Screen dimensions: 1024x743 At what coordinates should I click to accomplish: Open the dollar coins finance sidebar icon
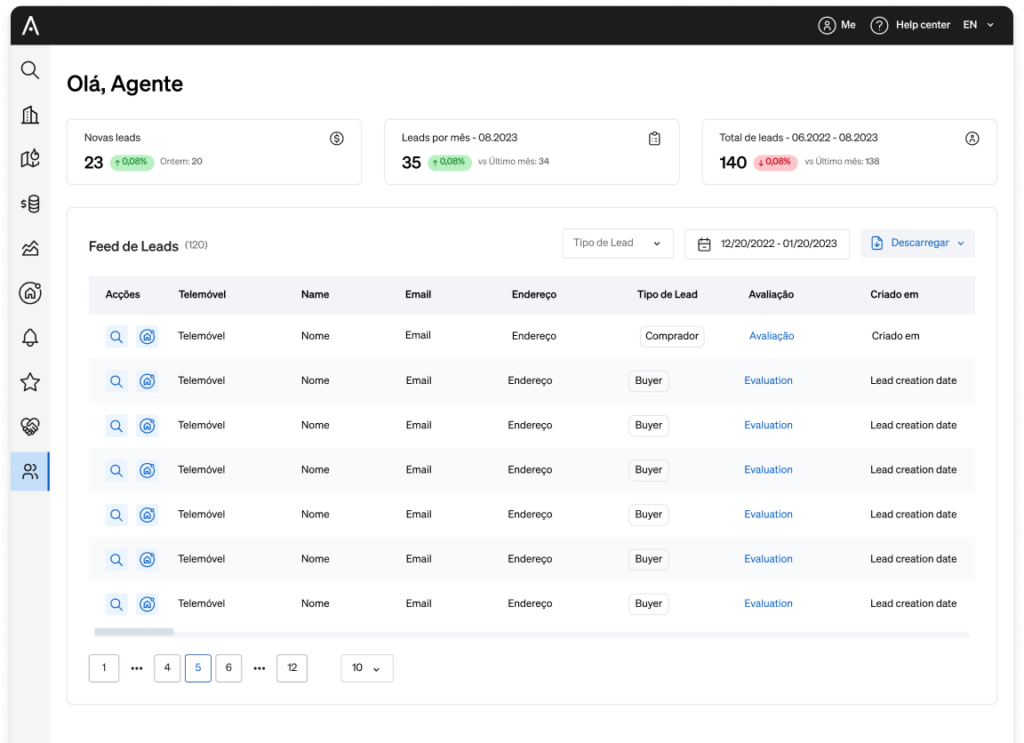[x=30, y=204]
